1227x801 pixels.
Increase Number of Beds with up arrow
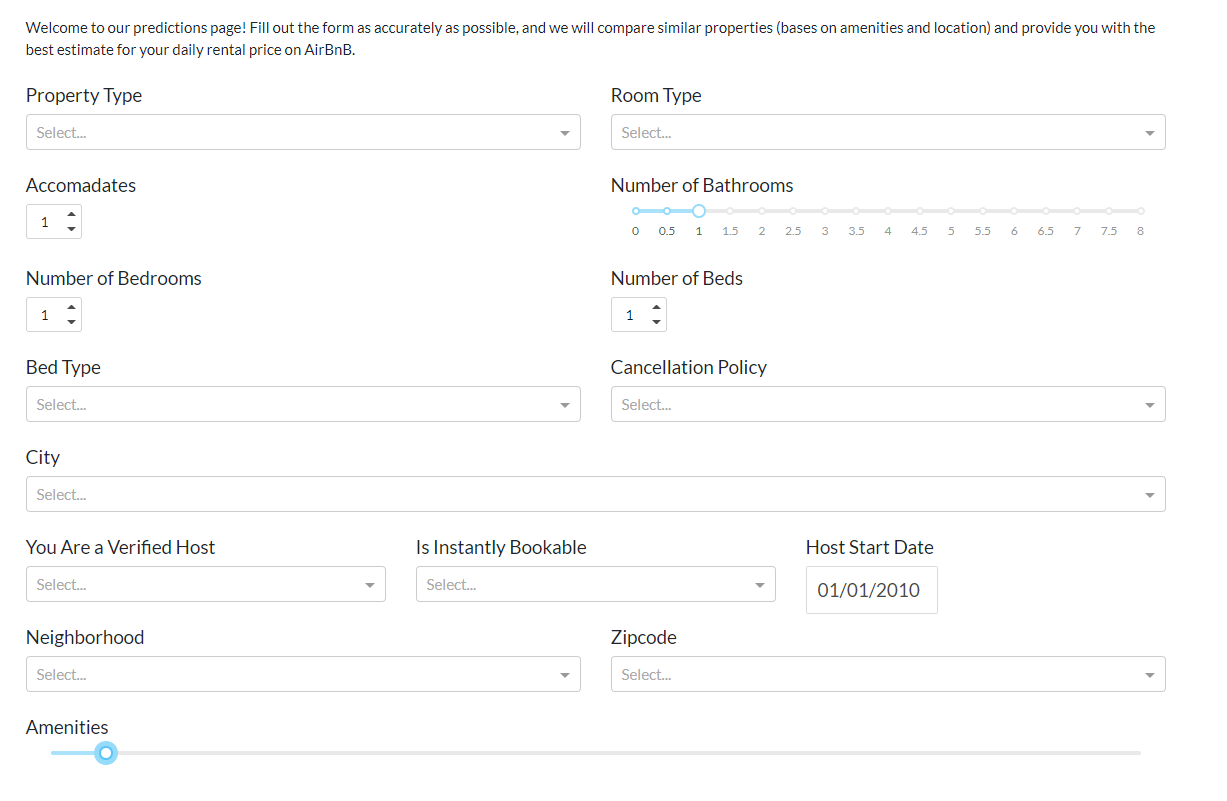(656, 307)
